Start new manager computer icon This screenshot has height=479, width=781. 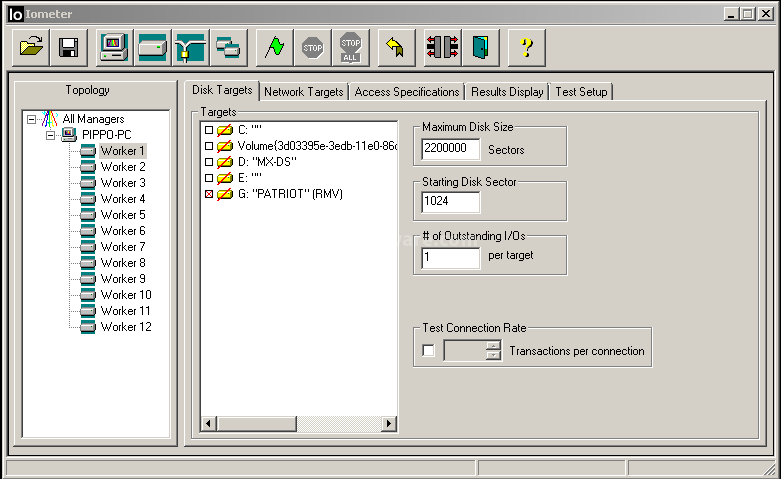tap(114, 48)
